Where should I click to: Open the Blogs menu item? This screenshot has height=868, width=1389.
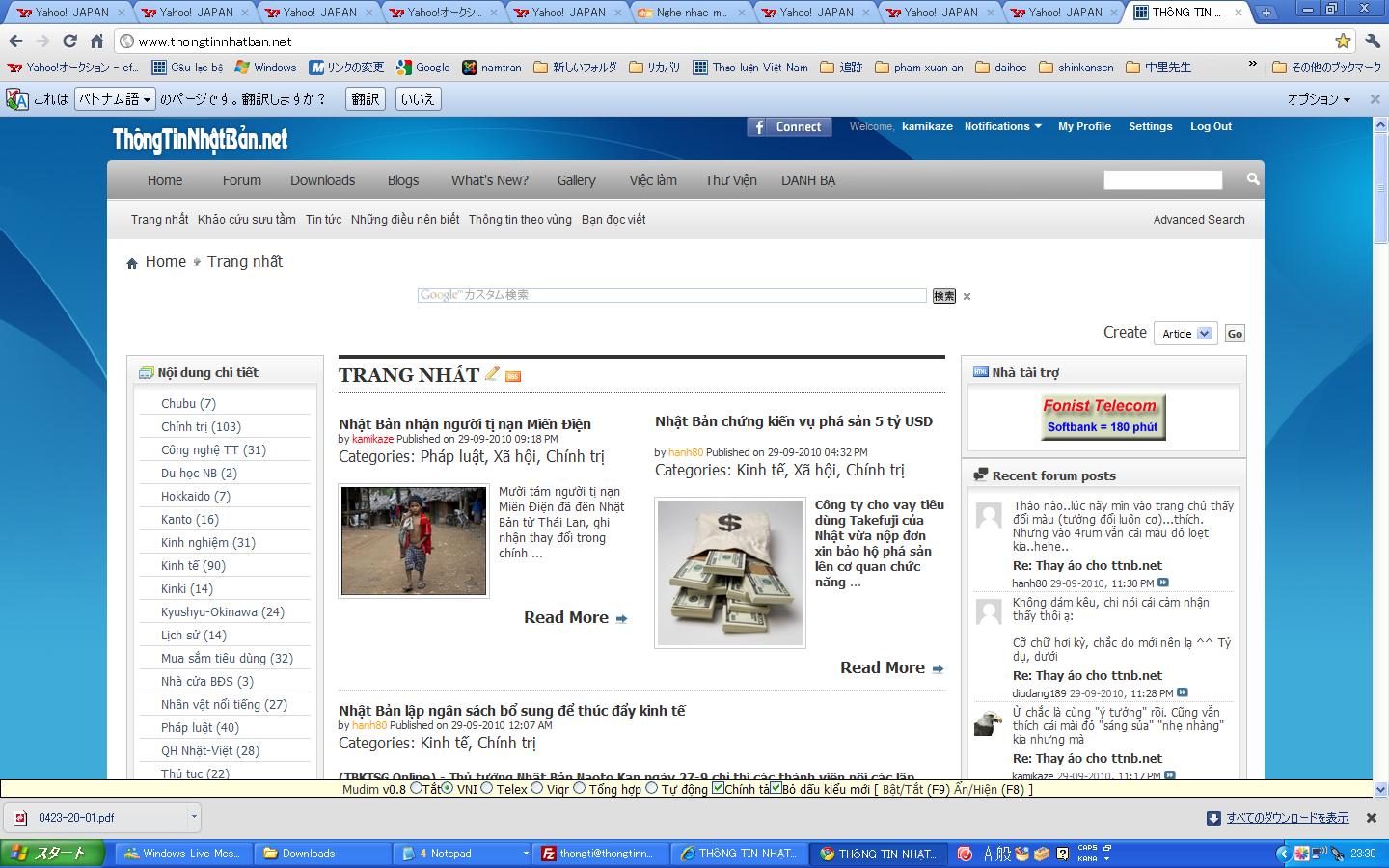click(x=403, y=180)
